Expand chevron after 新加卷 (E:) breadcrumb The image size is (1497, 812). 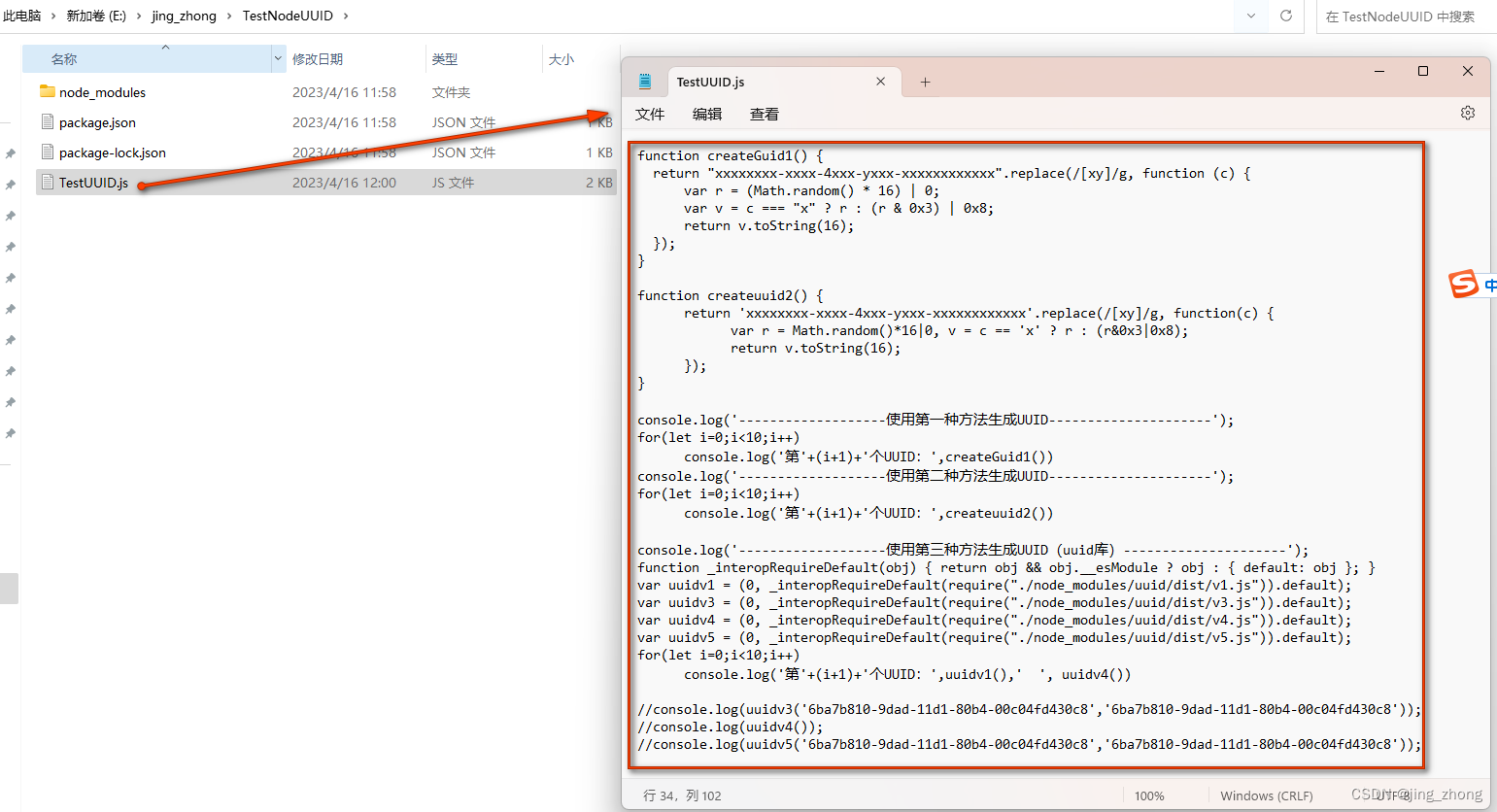coord(139,16)
